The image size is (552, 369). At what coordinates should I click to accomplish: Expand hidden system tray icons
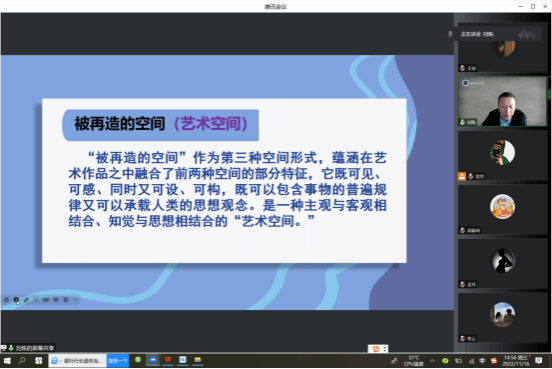point(433,361)
